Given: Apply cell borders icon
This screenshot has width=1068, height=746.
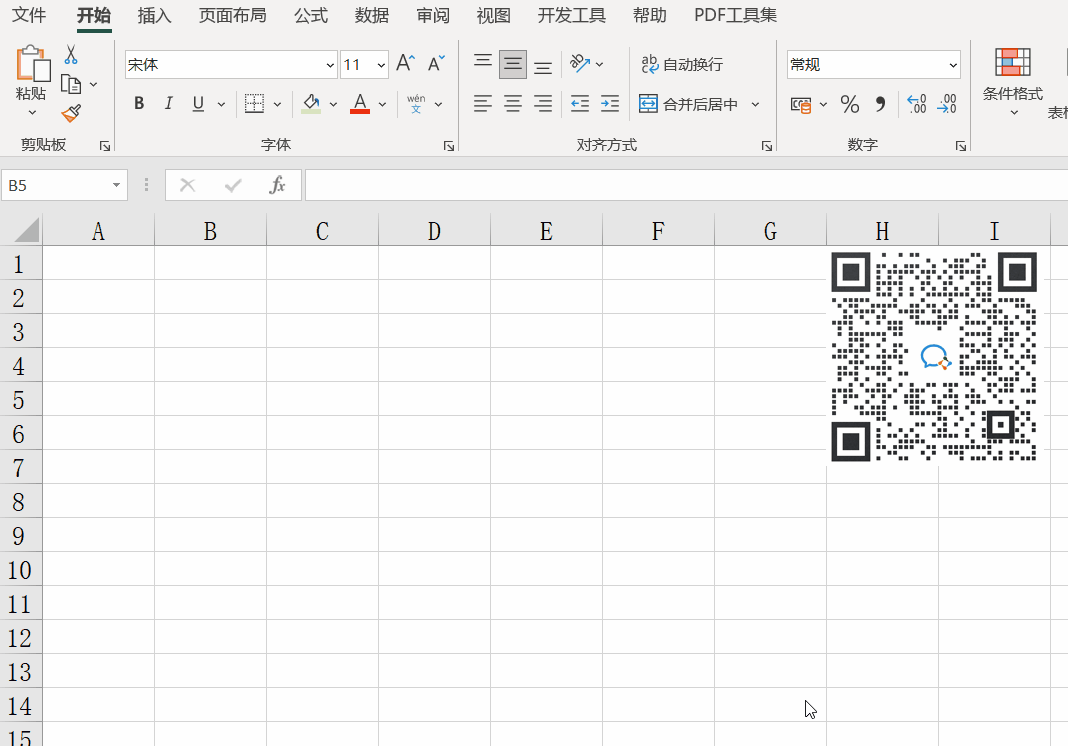Looking at the screenshot, I should point(254,104).
